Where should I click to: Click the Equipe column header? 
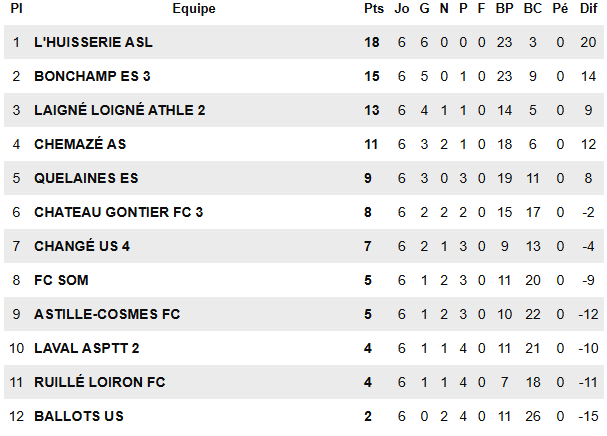[193, 9]
